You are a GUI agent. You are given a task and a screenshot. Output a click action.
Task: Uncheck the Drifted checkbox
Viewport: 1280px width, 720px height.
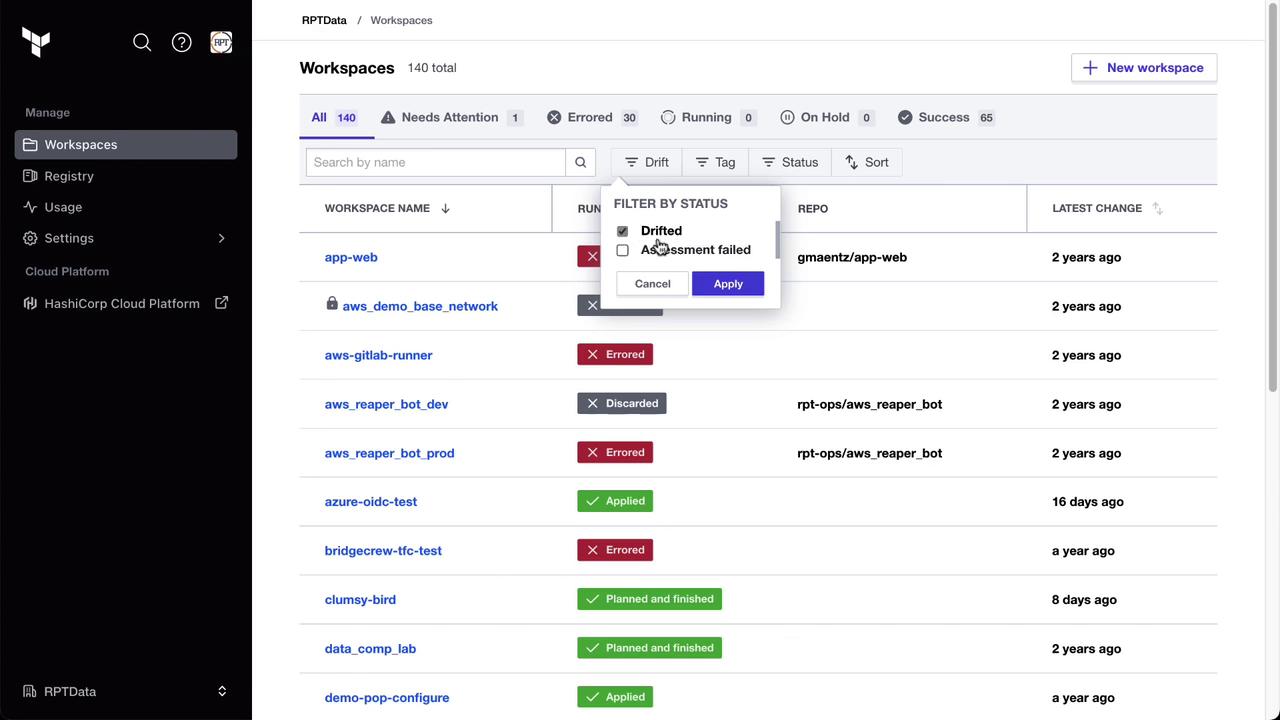coord(622,231)
